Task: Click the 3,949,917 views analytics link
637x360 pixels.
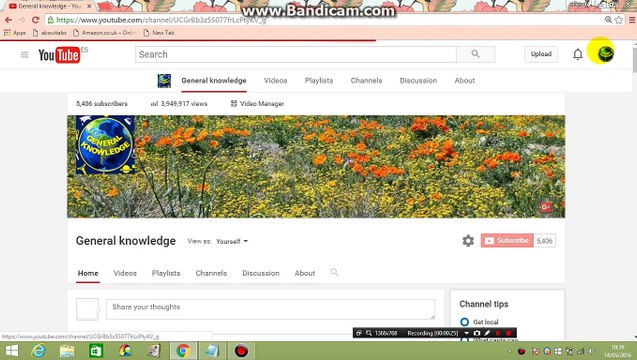Action: click(179, 104)
